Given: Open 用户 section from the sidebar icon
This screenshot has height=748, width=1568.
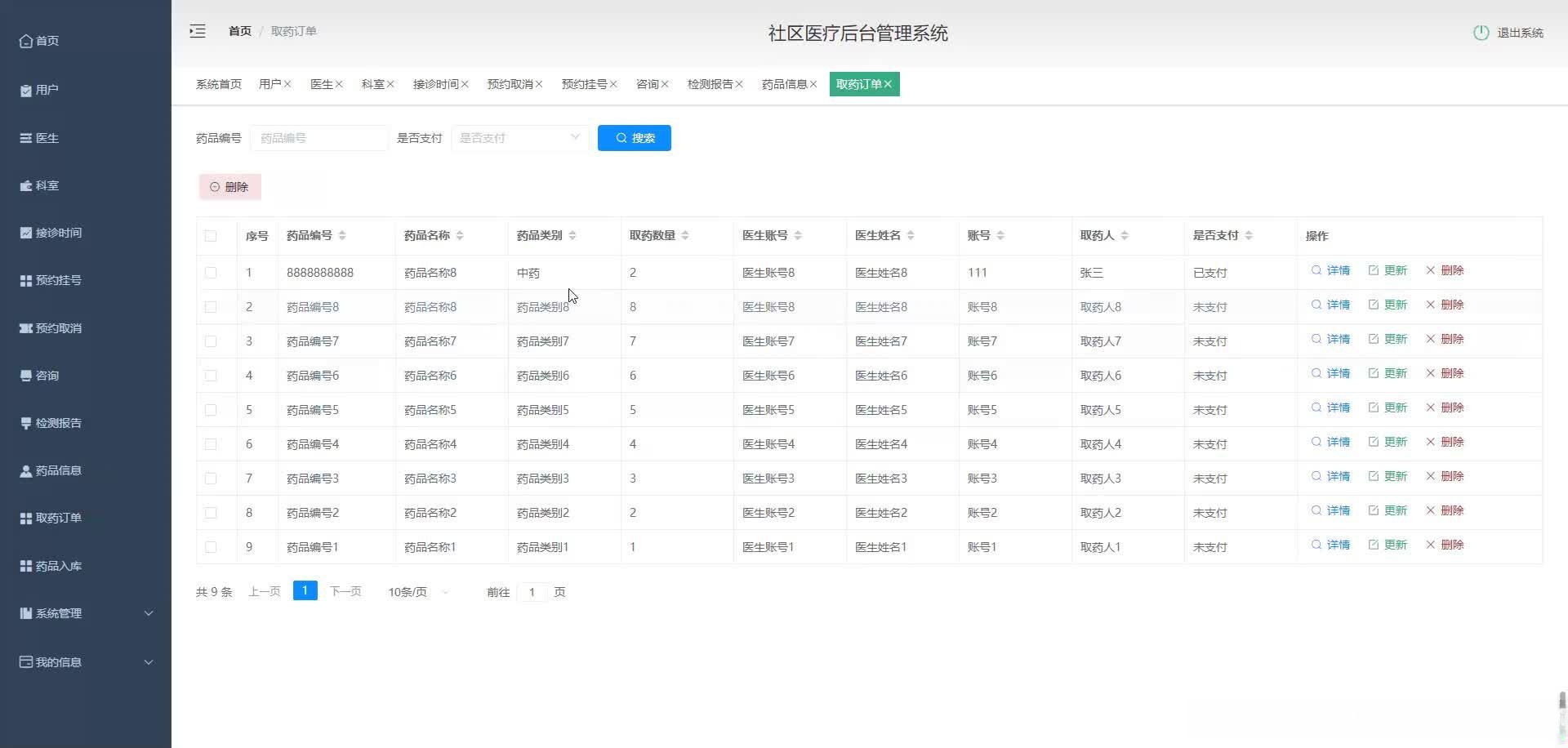Looking at the screenshot, I should coord(24,90).
